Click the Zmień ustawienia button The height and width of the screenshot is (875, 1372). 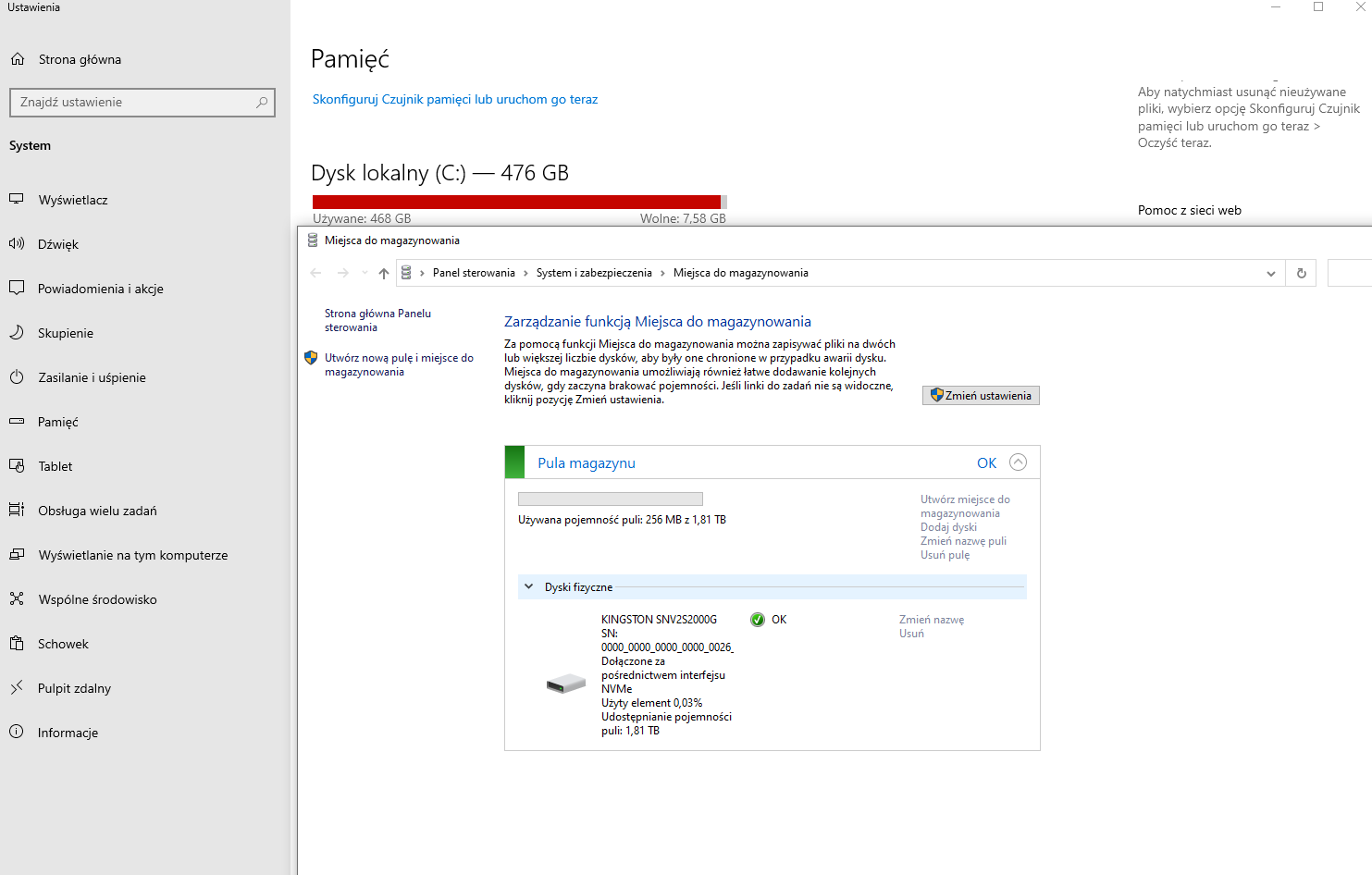click(981, 396)
